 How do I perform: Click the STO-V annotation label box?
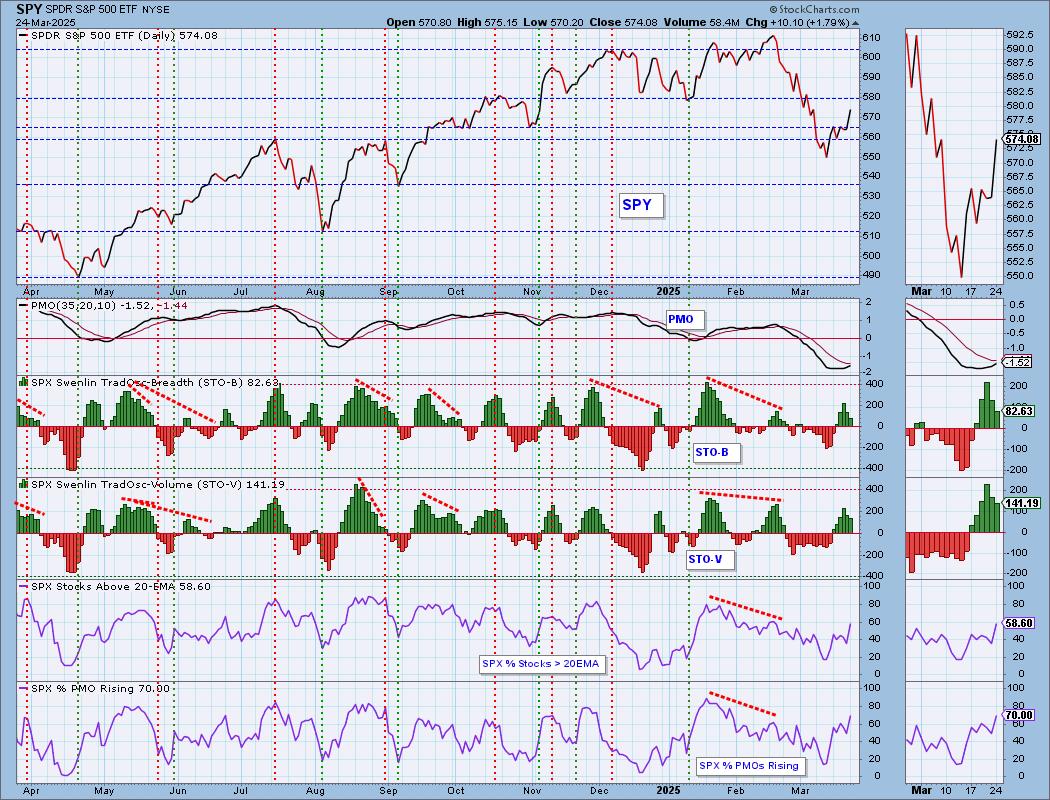(x=709, y=559)
